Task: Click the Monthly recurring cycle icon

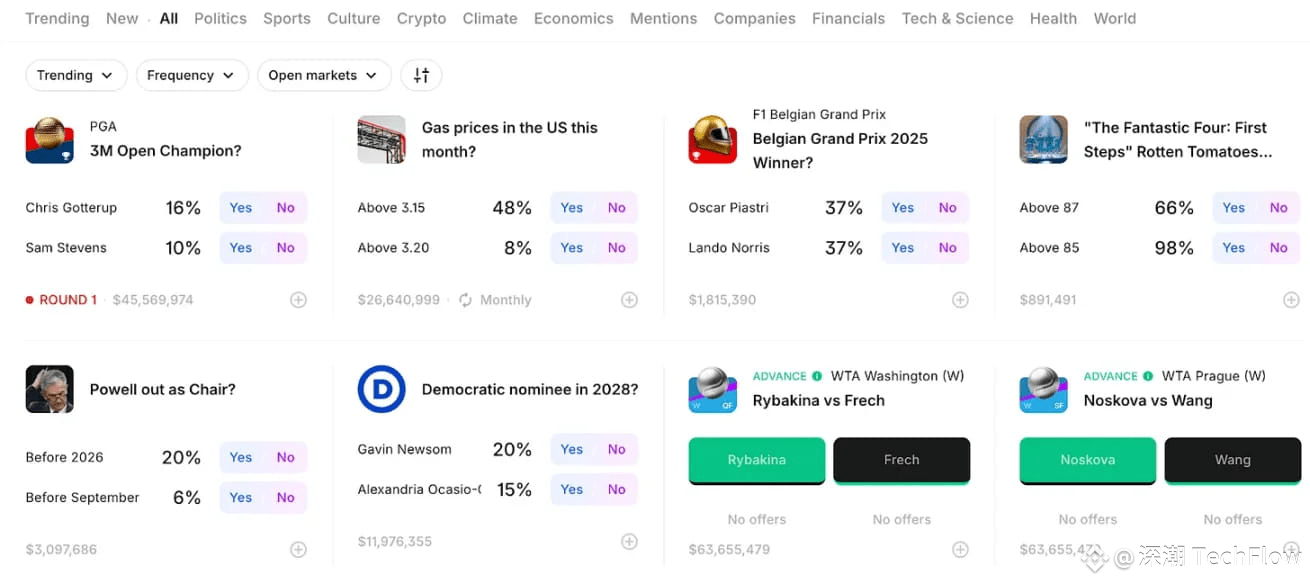Action: pyautogui.click(x=465, y=300)
